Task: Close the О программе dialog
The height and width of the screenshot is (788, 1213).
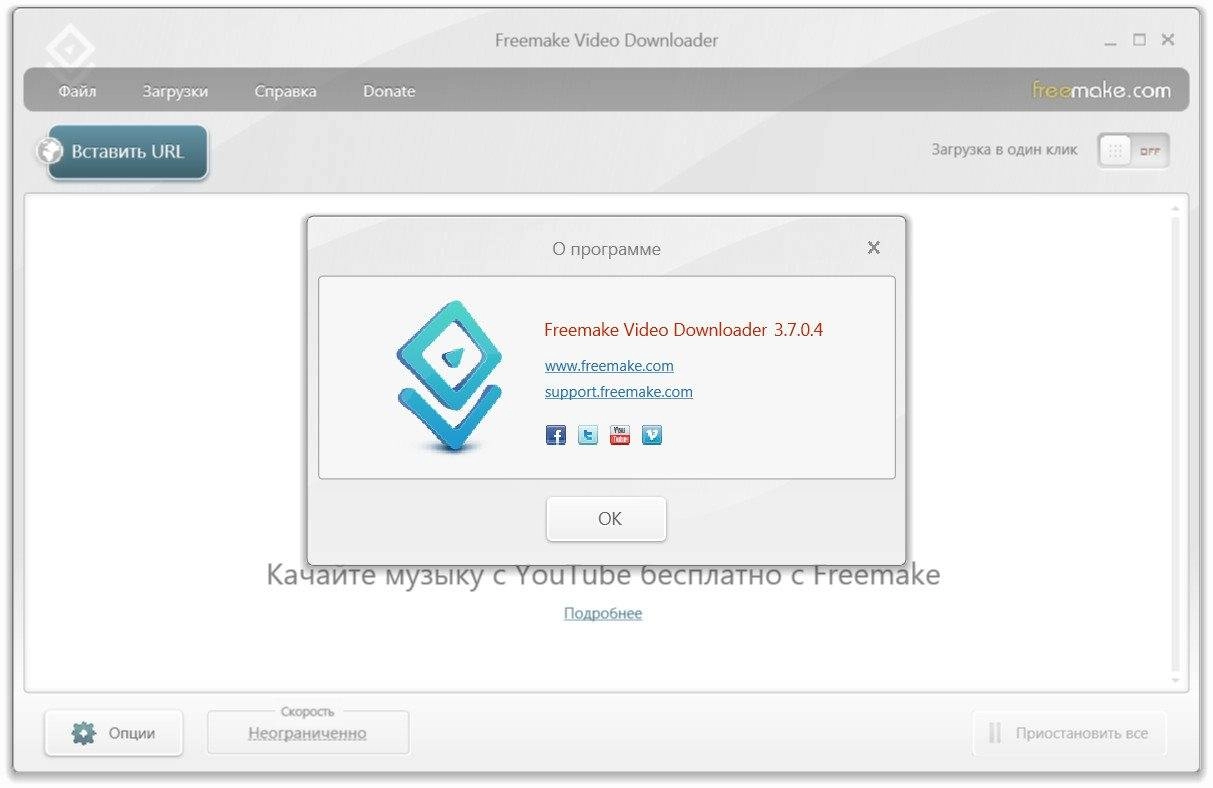Action: coord(874,248)
